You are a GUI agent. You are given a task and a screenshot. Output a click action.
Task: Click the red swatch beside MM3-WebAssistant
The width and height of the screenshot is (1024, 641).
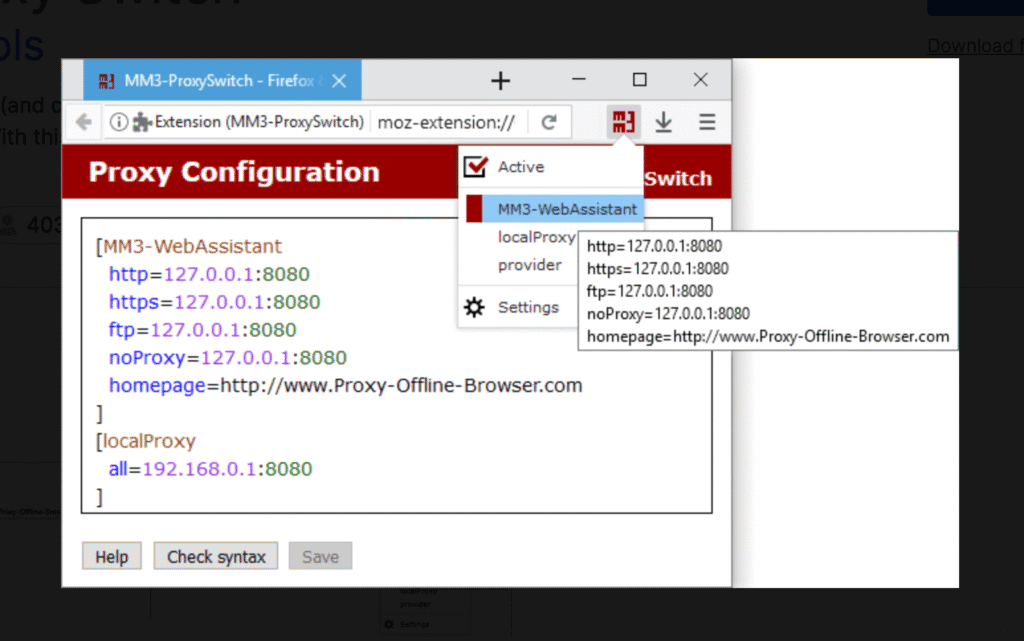474,209
